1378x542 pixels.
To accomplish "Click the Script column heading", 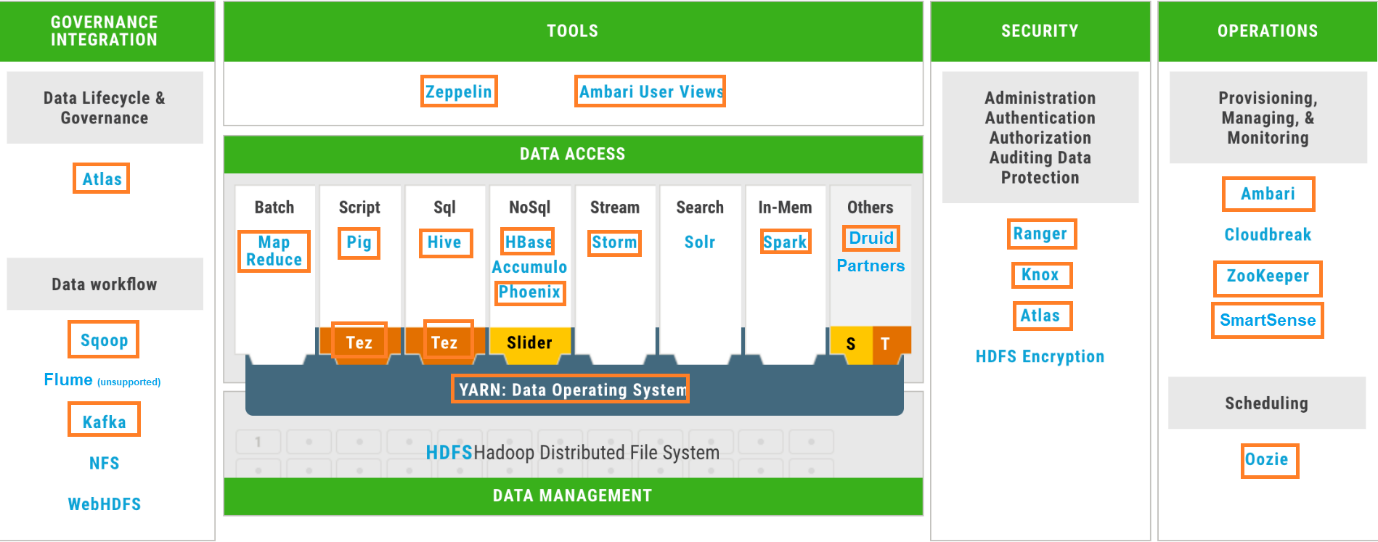I will pyautogui.click(x=359, y=207).
